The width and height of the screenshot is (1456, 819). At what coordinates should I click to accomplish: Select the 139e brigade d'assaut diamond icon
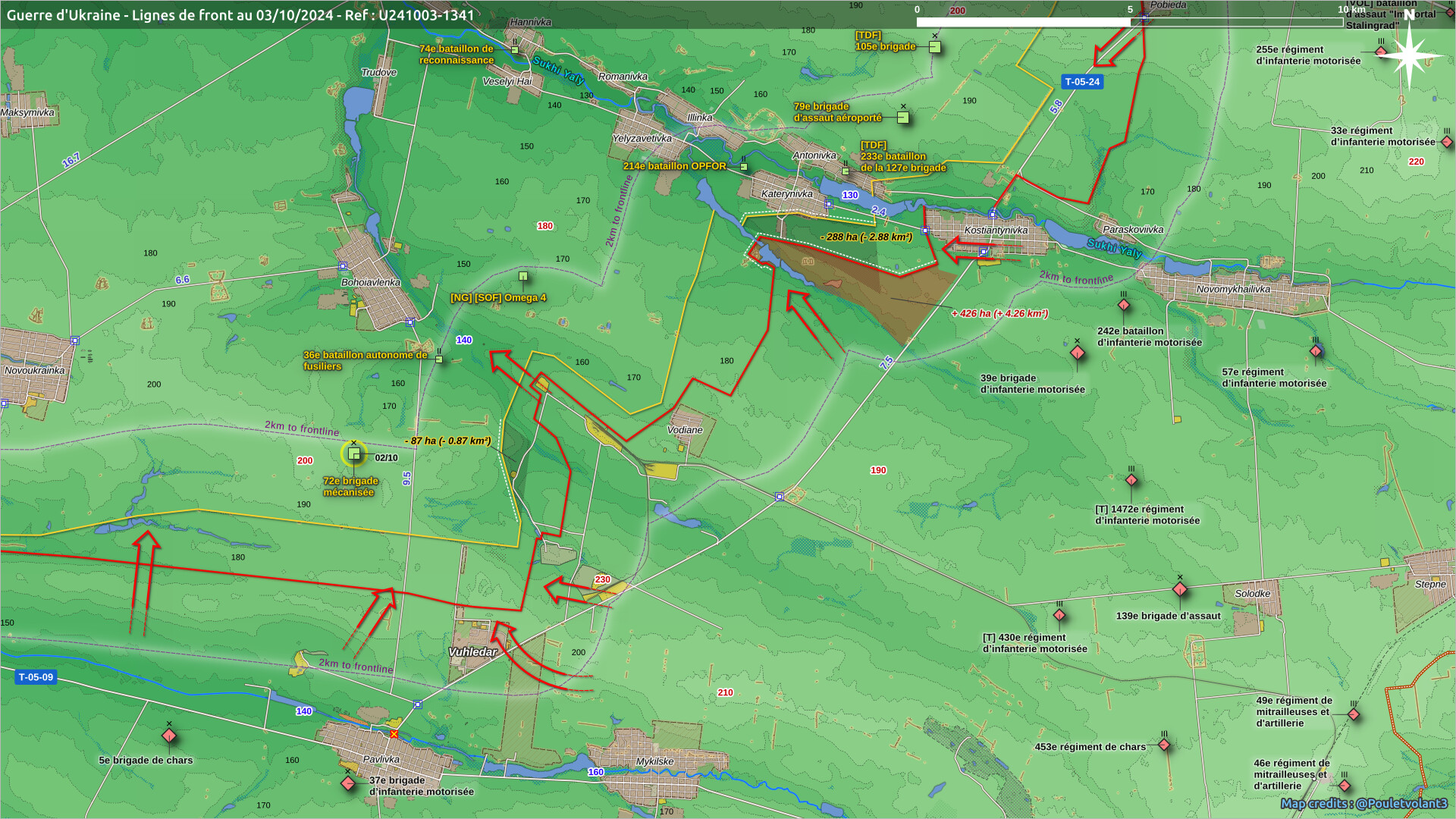click(x=1180, y=589)
